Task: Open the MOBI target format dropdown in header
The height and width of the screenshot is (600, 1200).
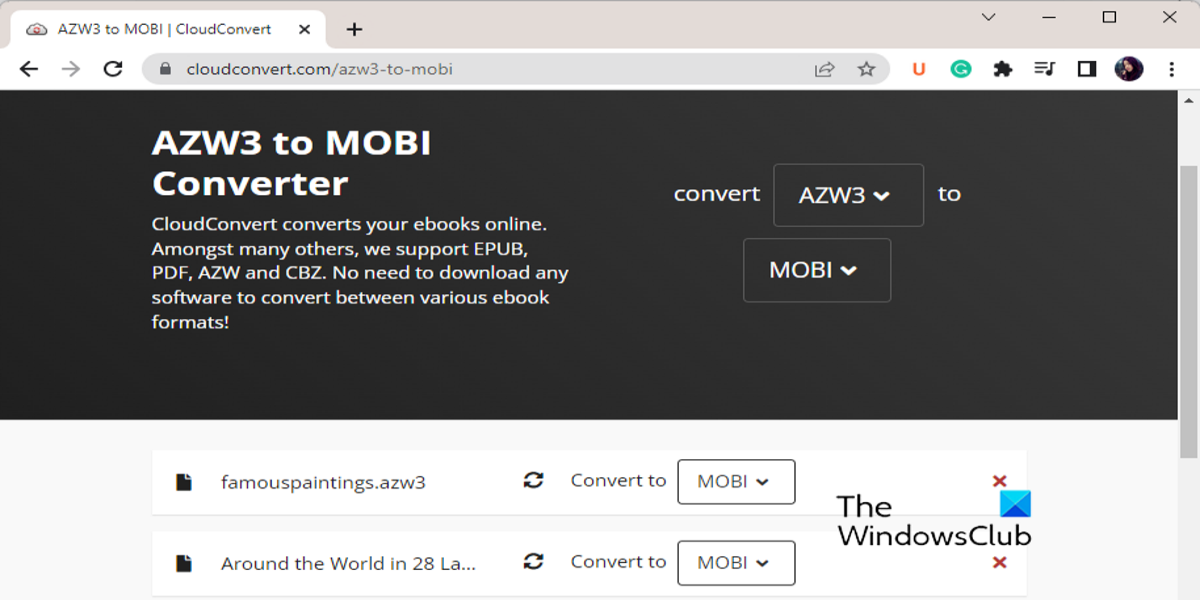Action: tap(816, 270)
